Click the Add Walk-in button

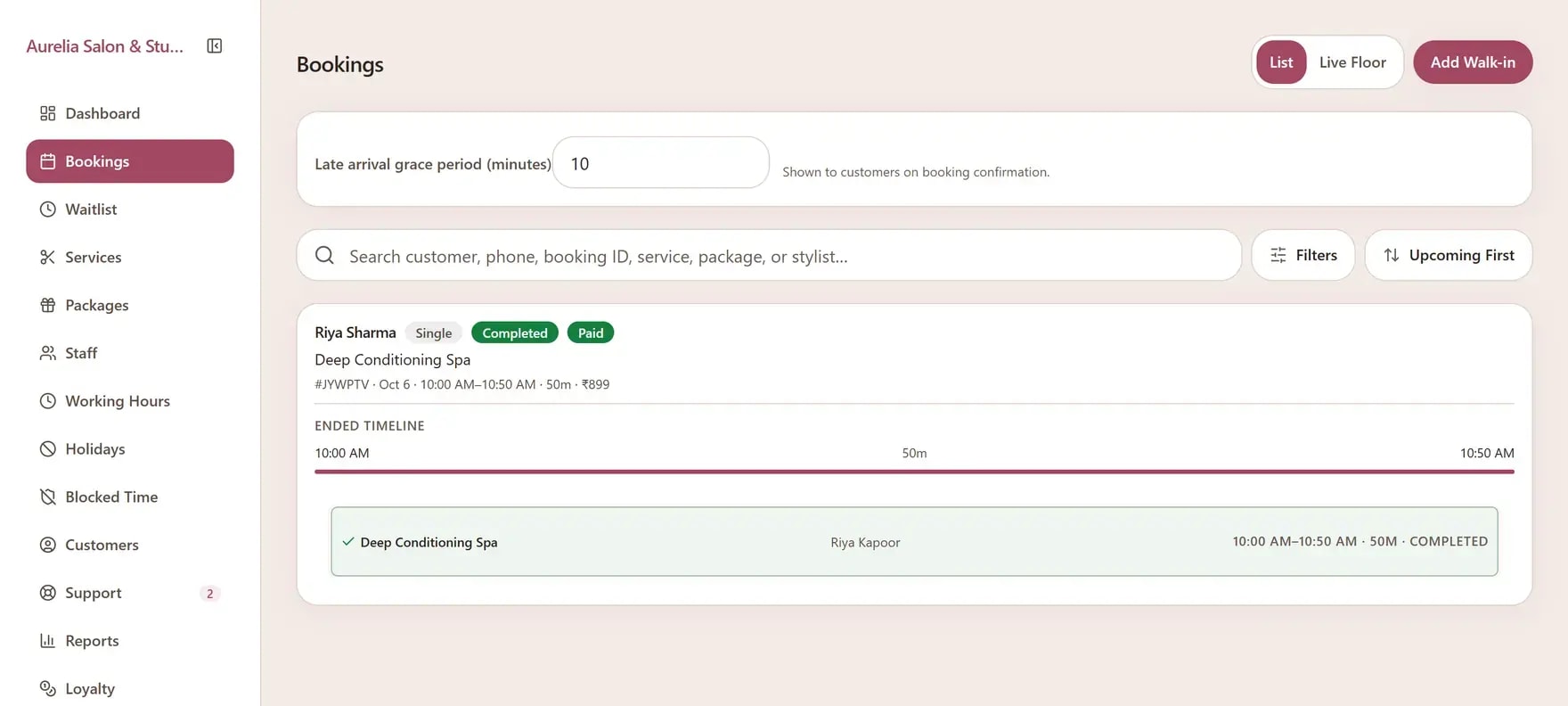coord(1473,62)
